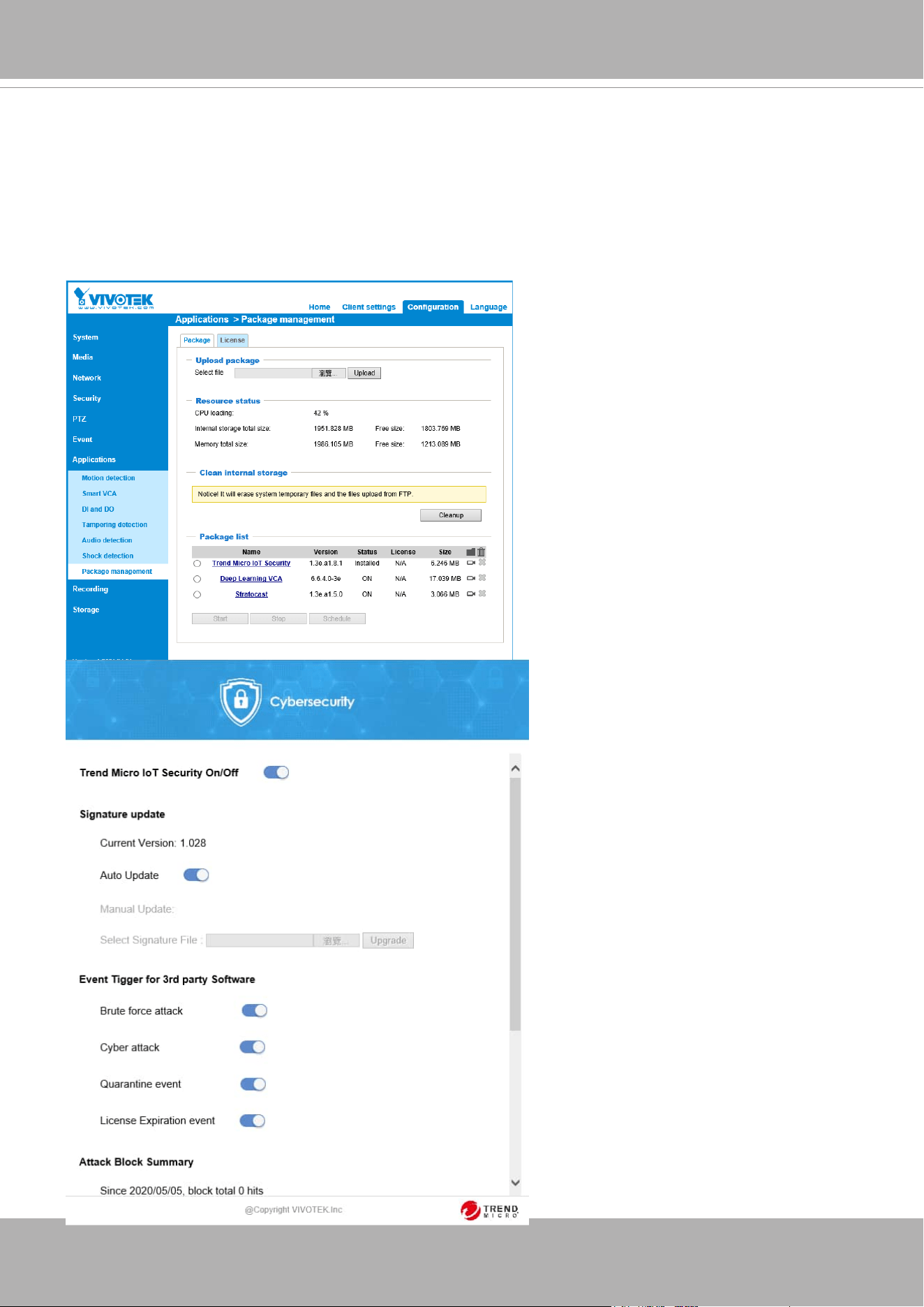Click the remove X icon for Stratocast
Screen dimensions: 924x1307
482,593
